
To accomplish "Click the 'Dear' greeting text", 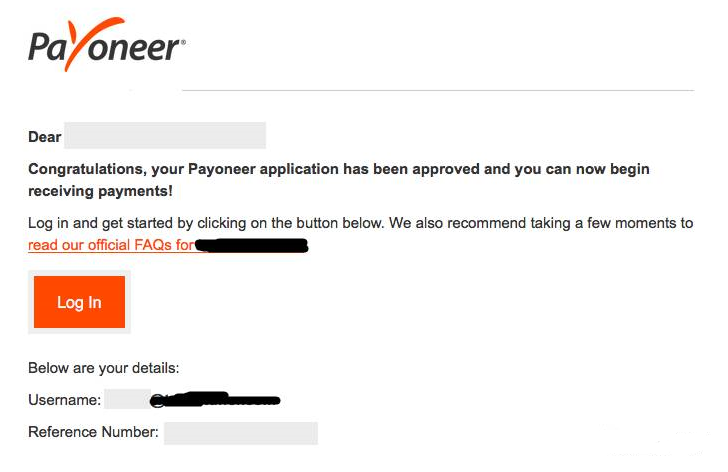I will (x=45, y=137).
